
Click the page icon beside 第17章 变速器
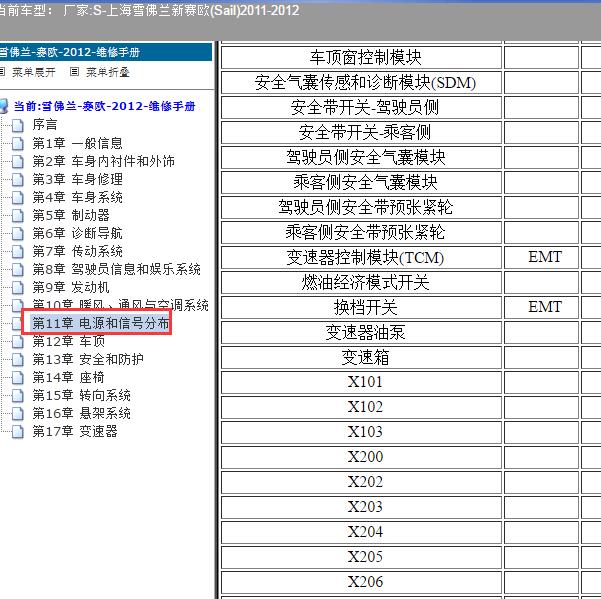18,432
